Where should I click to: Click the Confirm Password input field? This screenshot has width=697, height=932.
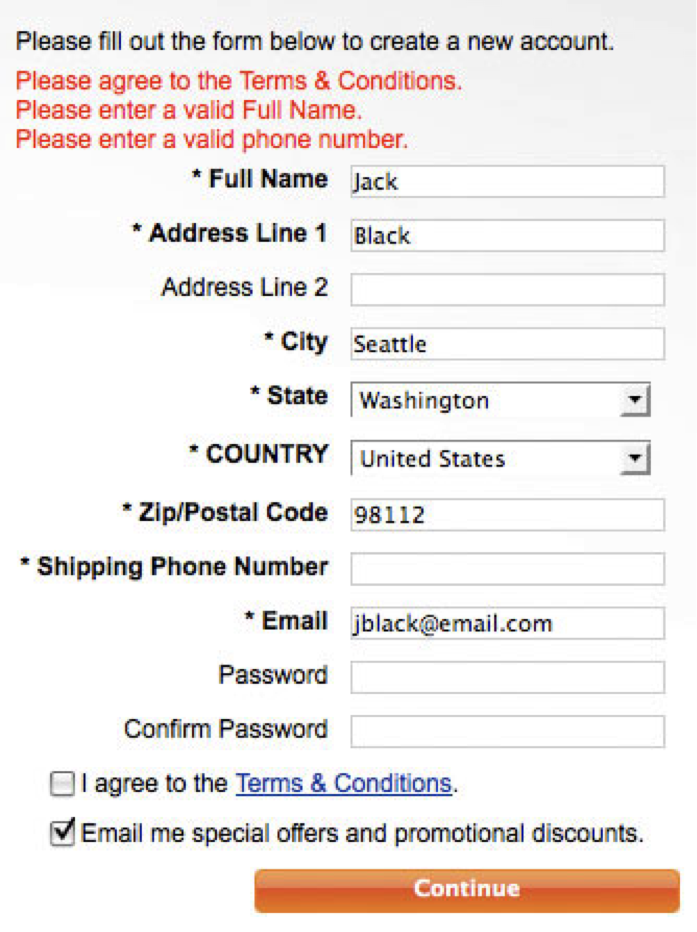507,731
